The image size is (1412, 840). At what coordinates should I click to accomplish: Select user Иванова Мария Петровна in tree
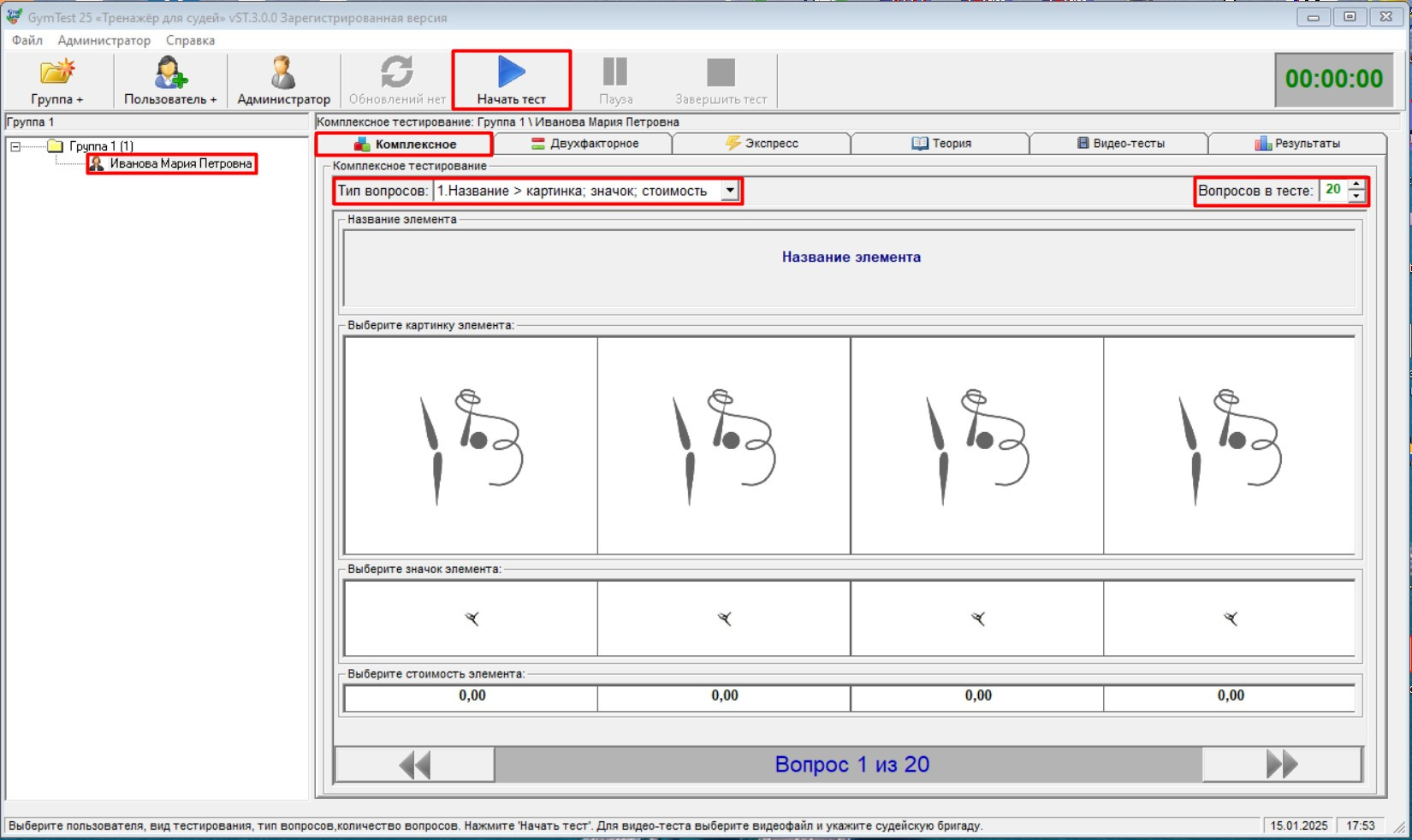point(180,163)
